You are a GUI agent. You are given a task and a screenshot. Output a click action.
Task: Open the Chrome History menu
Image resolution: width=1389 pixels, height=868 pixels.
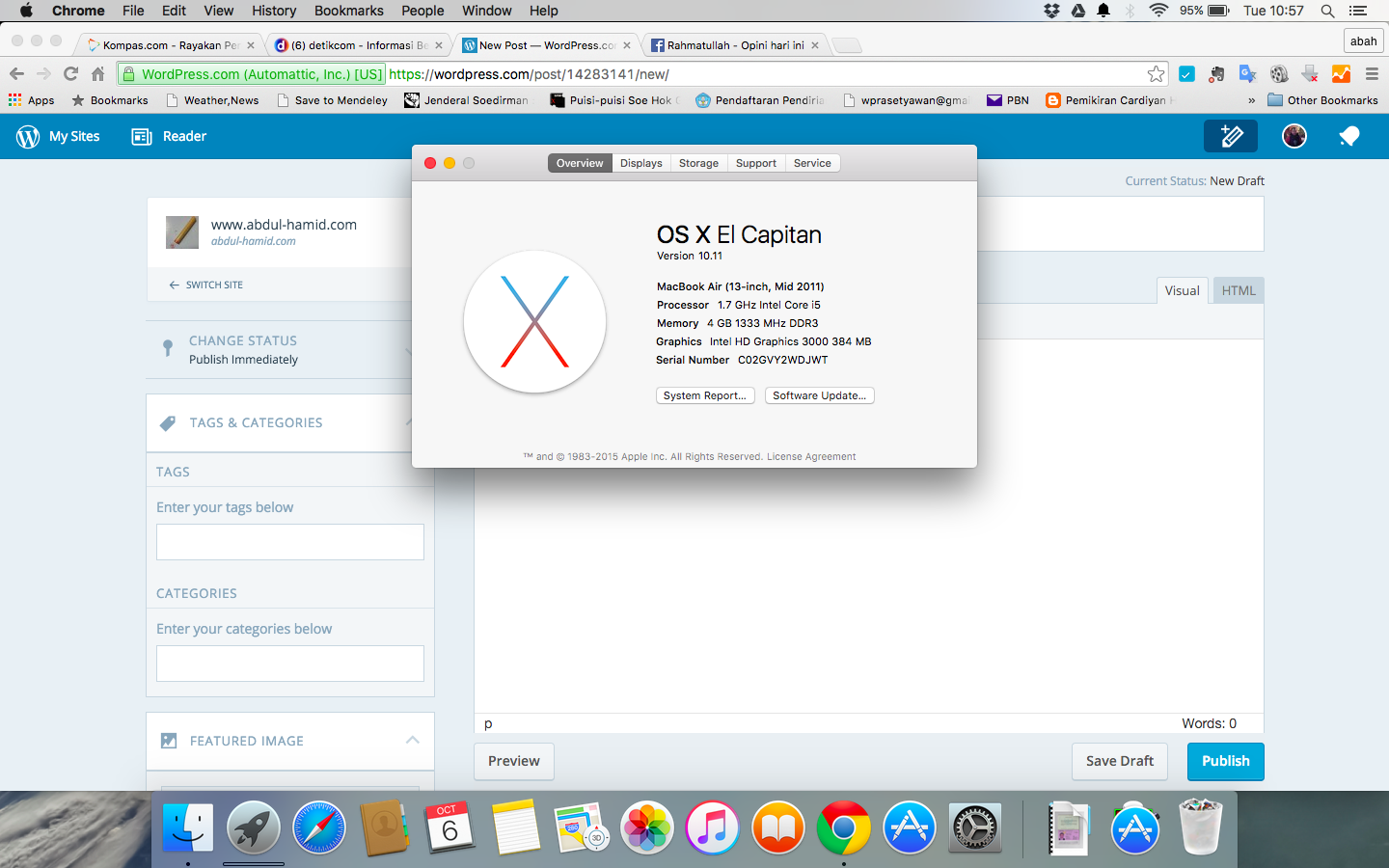[274, 11]
